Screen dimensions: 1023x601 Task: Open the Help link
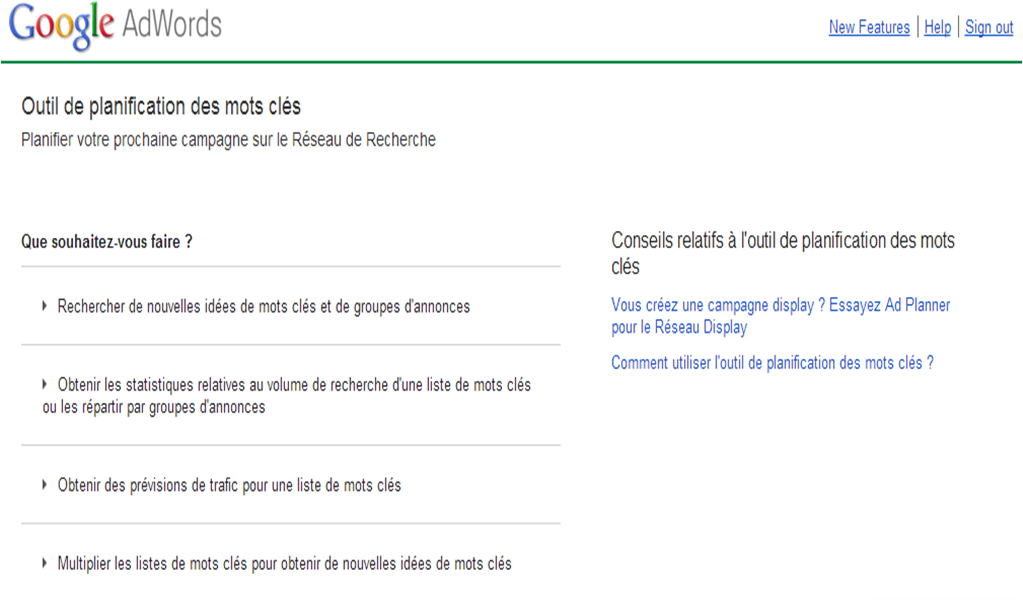pyautogui.click(x=937, y=27)
